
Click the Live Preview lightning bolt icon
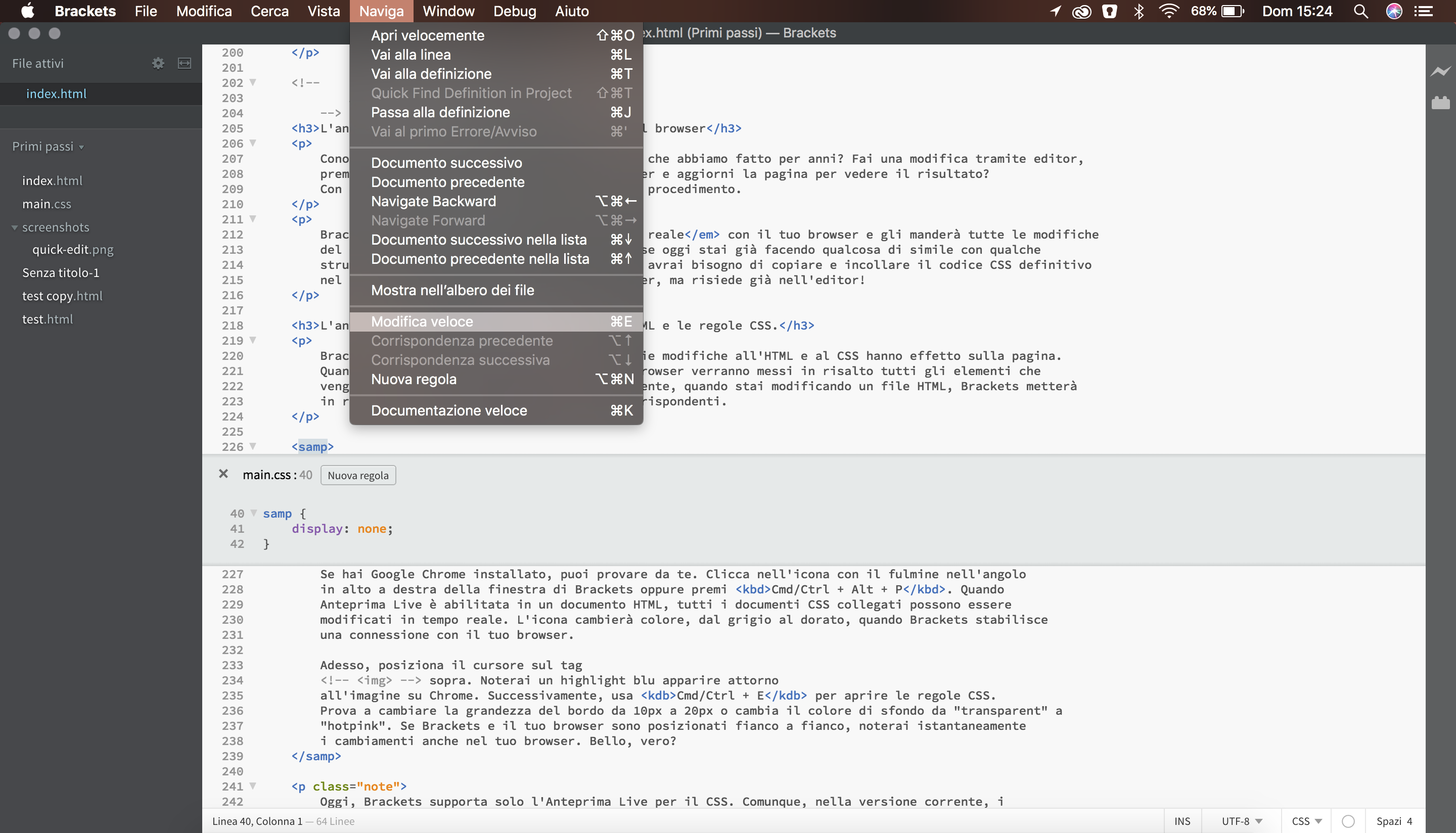[1440, 71]
